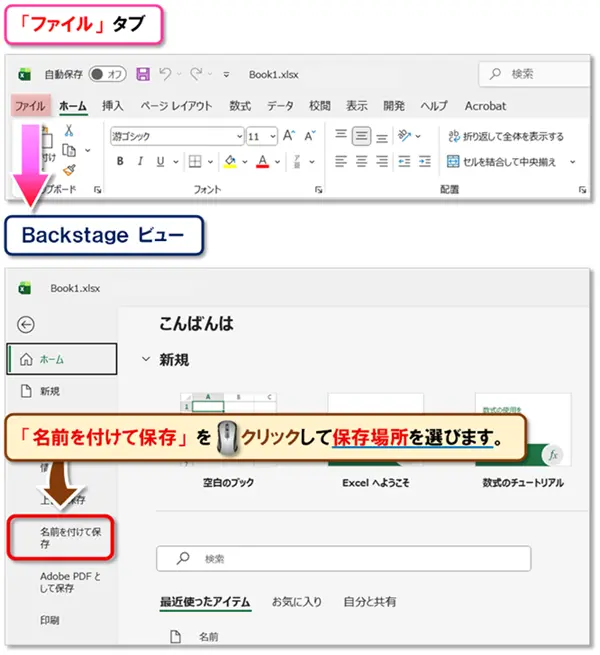Switch to the 挿入 ribbon tab
Image resolution: width=600 pixels, height=655 pixels.
[113, 106]
